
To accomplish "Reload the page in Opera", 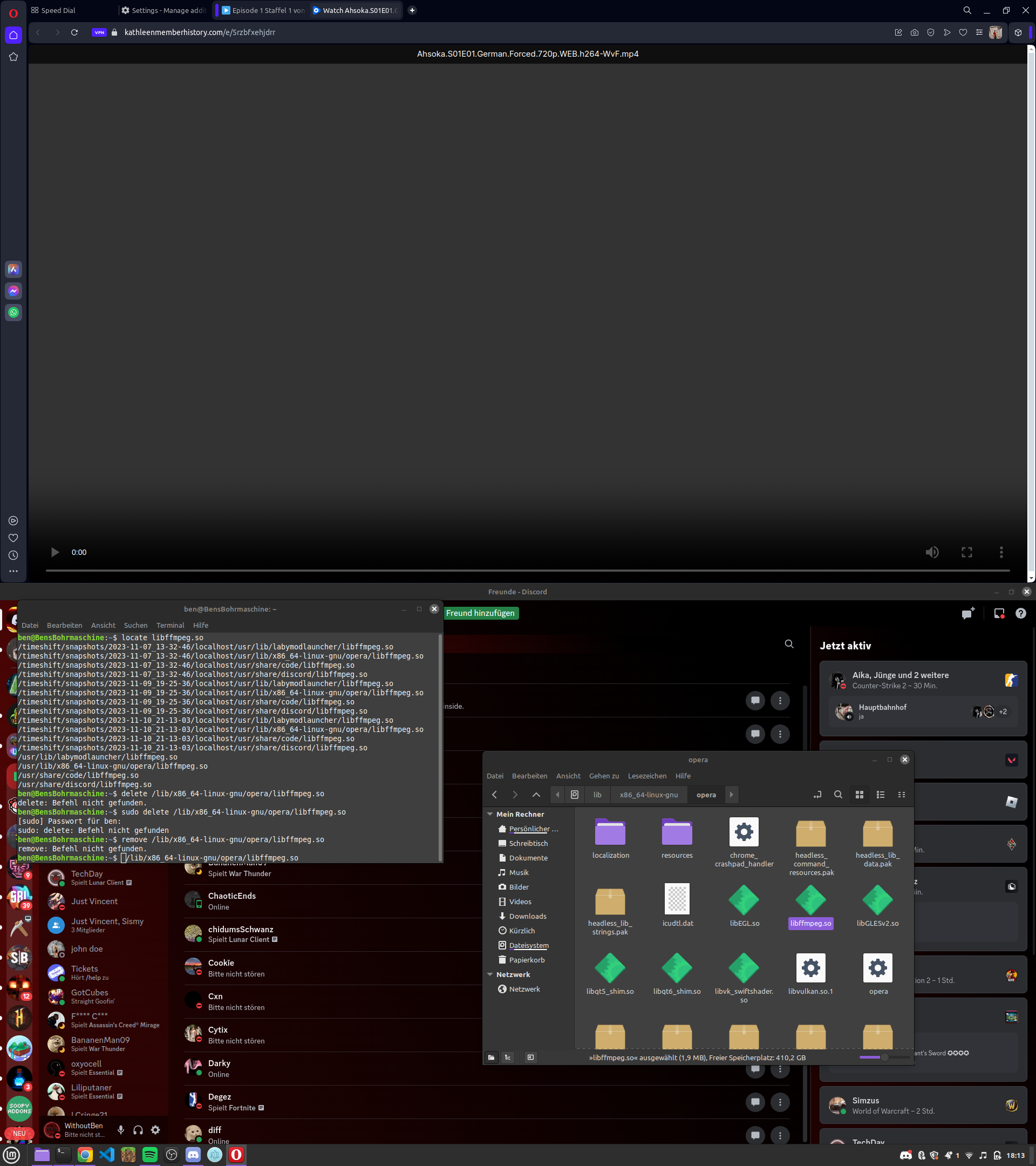I will pyautogui.click(x=74, y=32).
